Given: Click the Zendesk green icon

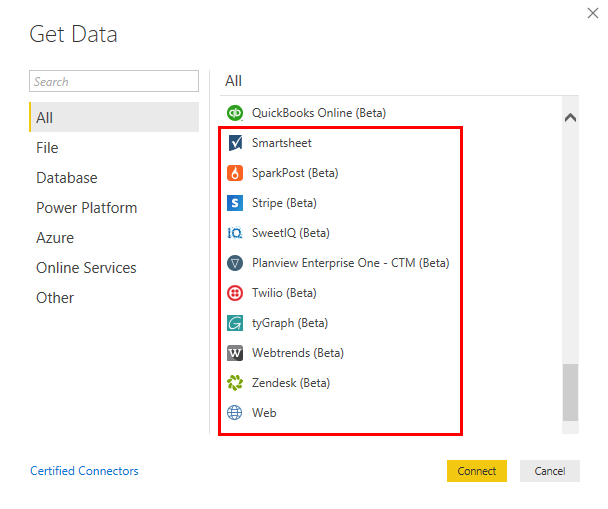Looking at the screenshot, I should pos(235,383).
